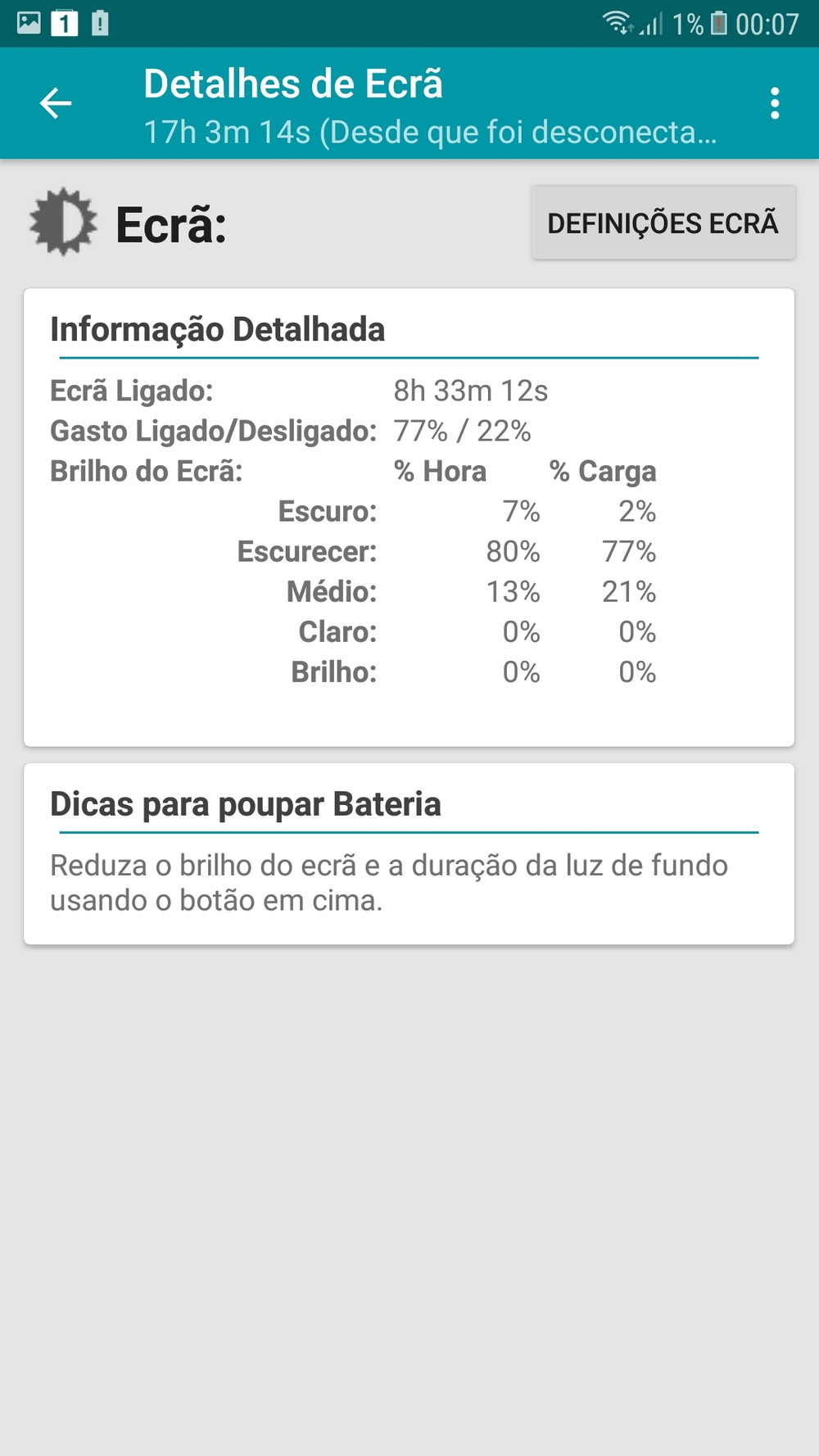Tap the back arrow icon
This screenshot has width=819, height=1456.
pos(56,104)
